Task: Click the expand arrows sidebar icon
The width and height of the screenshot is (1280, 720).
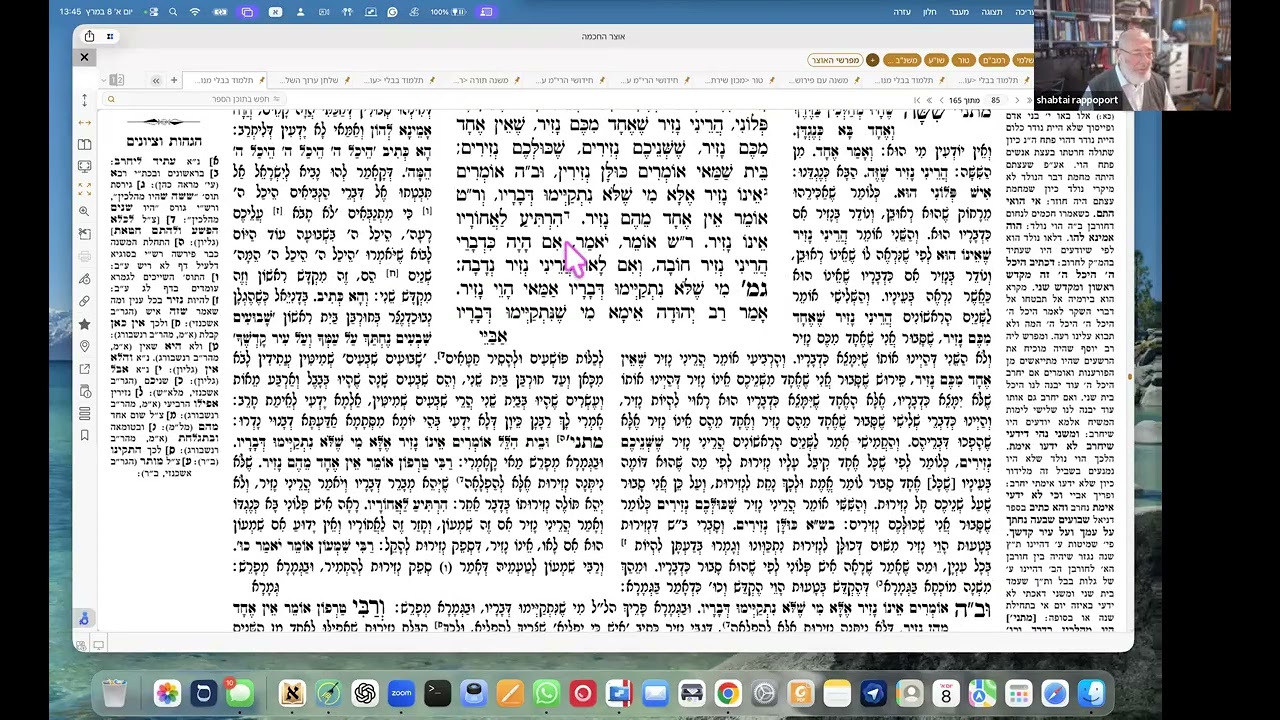Action: [84, 189]
